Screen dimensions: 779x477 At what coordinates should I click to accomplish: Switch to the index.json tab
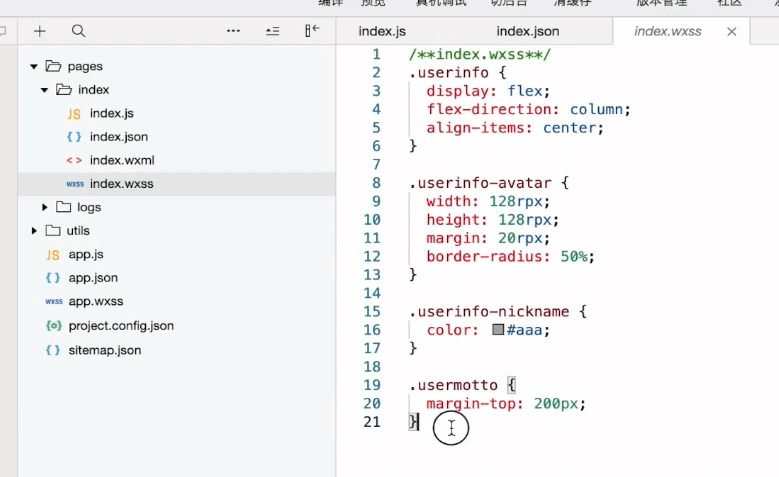click(x=528, y=31)
